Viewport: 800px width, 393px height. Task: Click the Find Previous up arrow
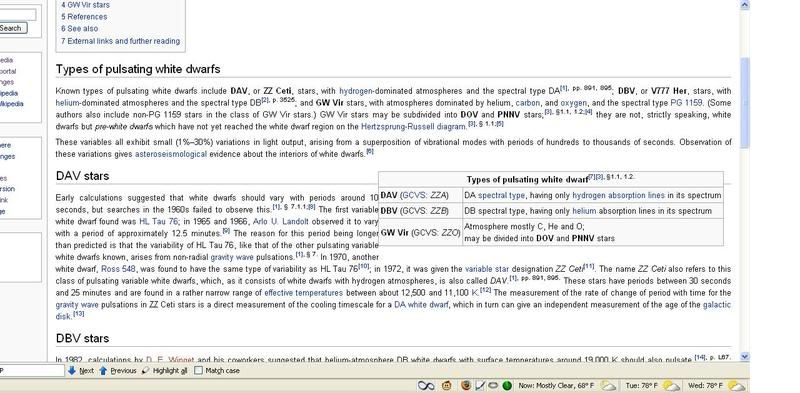coord(104,371)
